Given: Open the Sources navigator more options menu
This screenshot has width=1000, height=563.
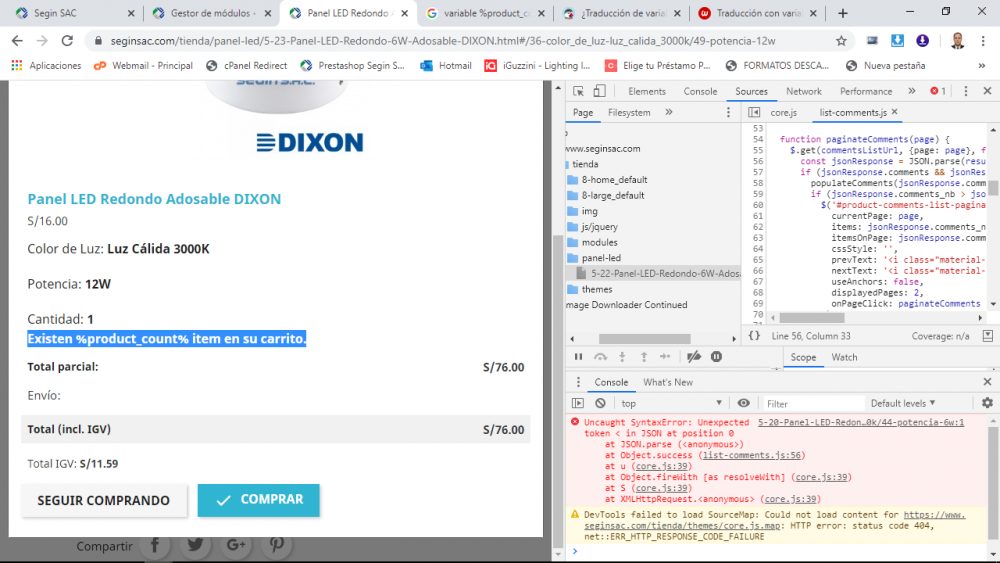Looking at the screenshot, I should (x=728, y=112).
